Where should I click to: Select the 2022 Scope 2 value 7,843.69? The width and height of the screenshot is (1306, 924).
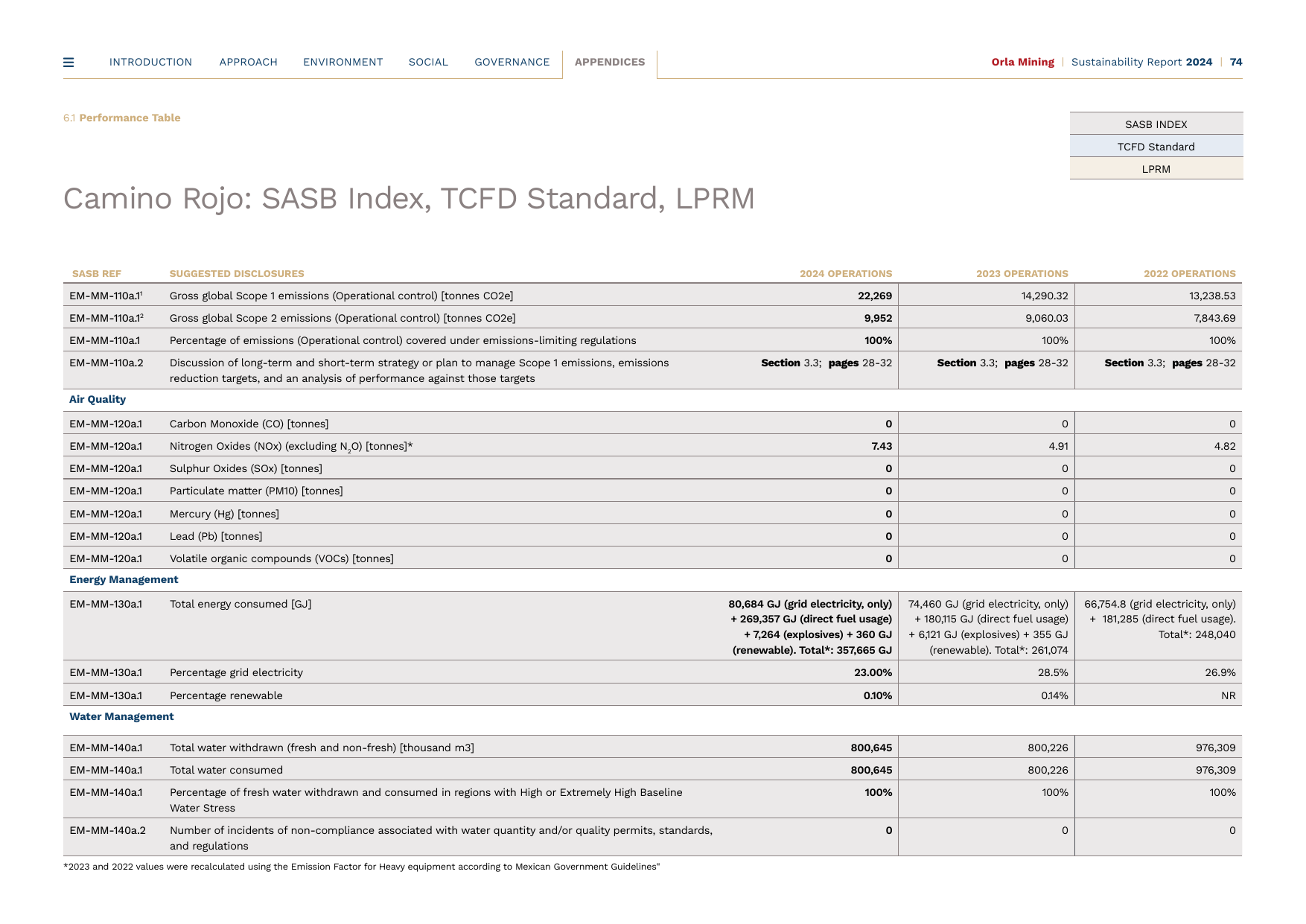tap(1214, 318)
